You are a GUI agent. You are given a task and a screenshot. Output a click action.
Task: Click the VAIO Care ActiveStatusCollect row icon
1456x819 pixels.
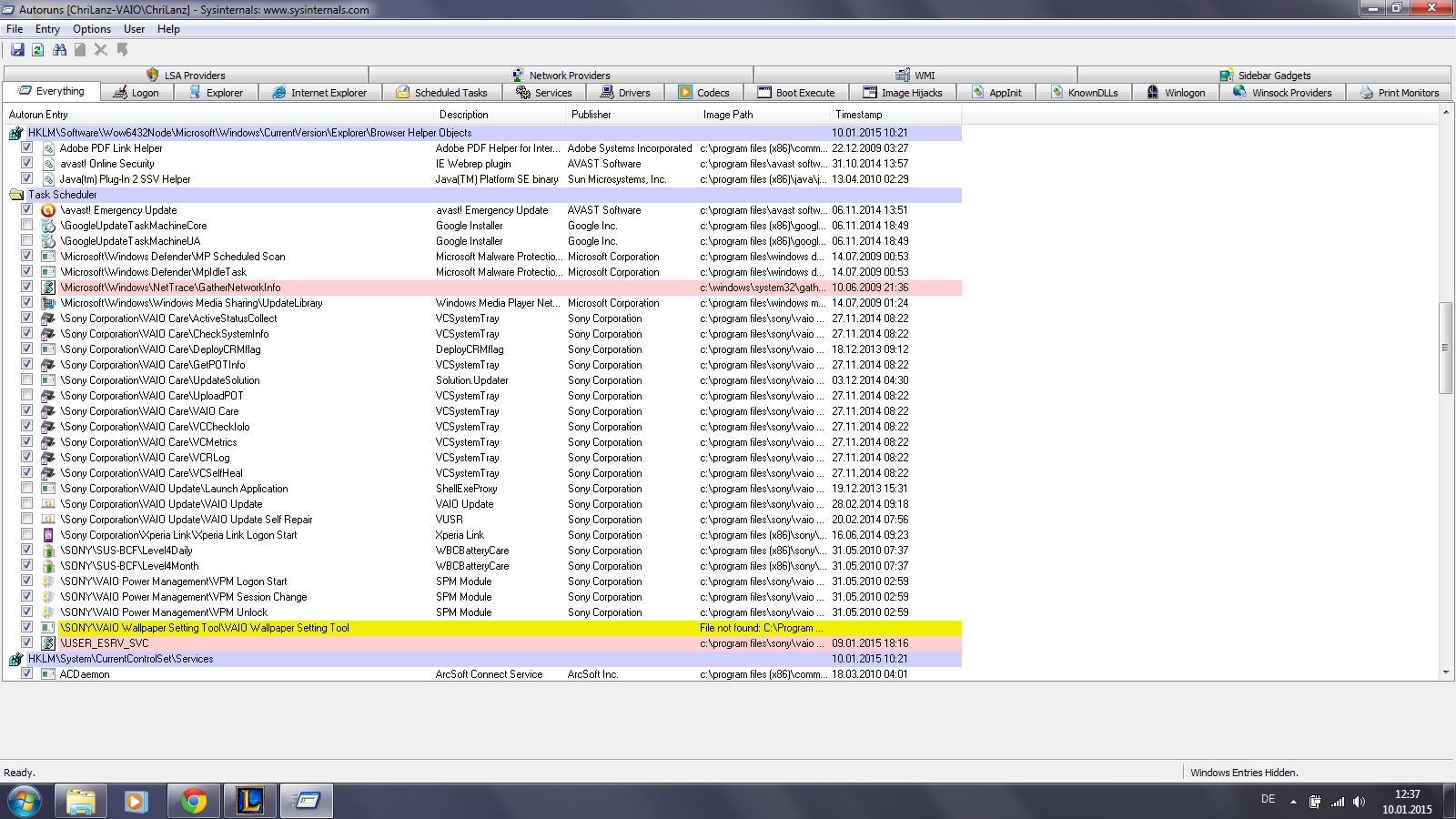pyautogui.click(x=48, y=318)
